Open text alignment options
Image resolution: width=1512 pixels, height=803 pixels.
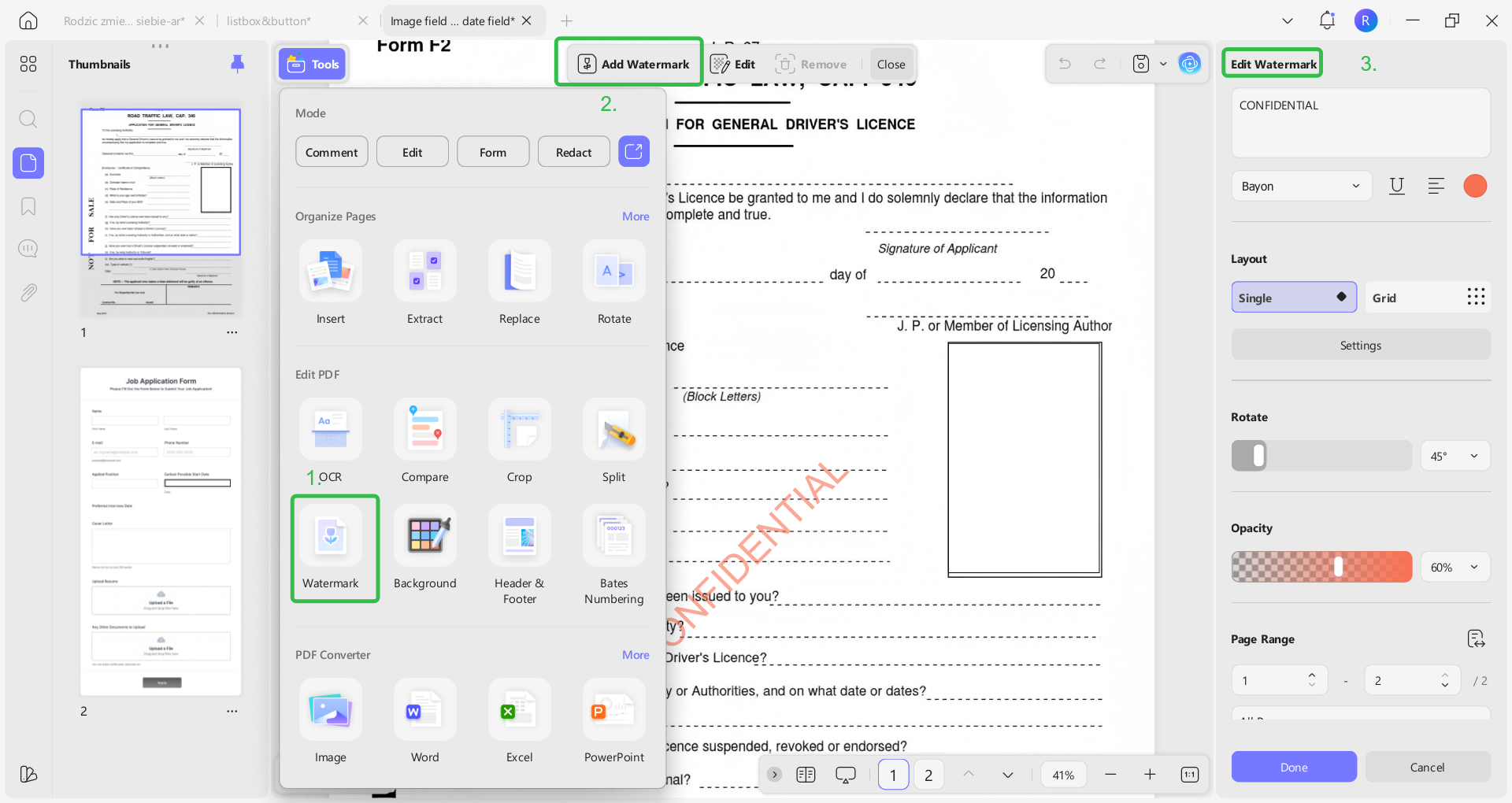point(1436,186)
